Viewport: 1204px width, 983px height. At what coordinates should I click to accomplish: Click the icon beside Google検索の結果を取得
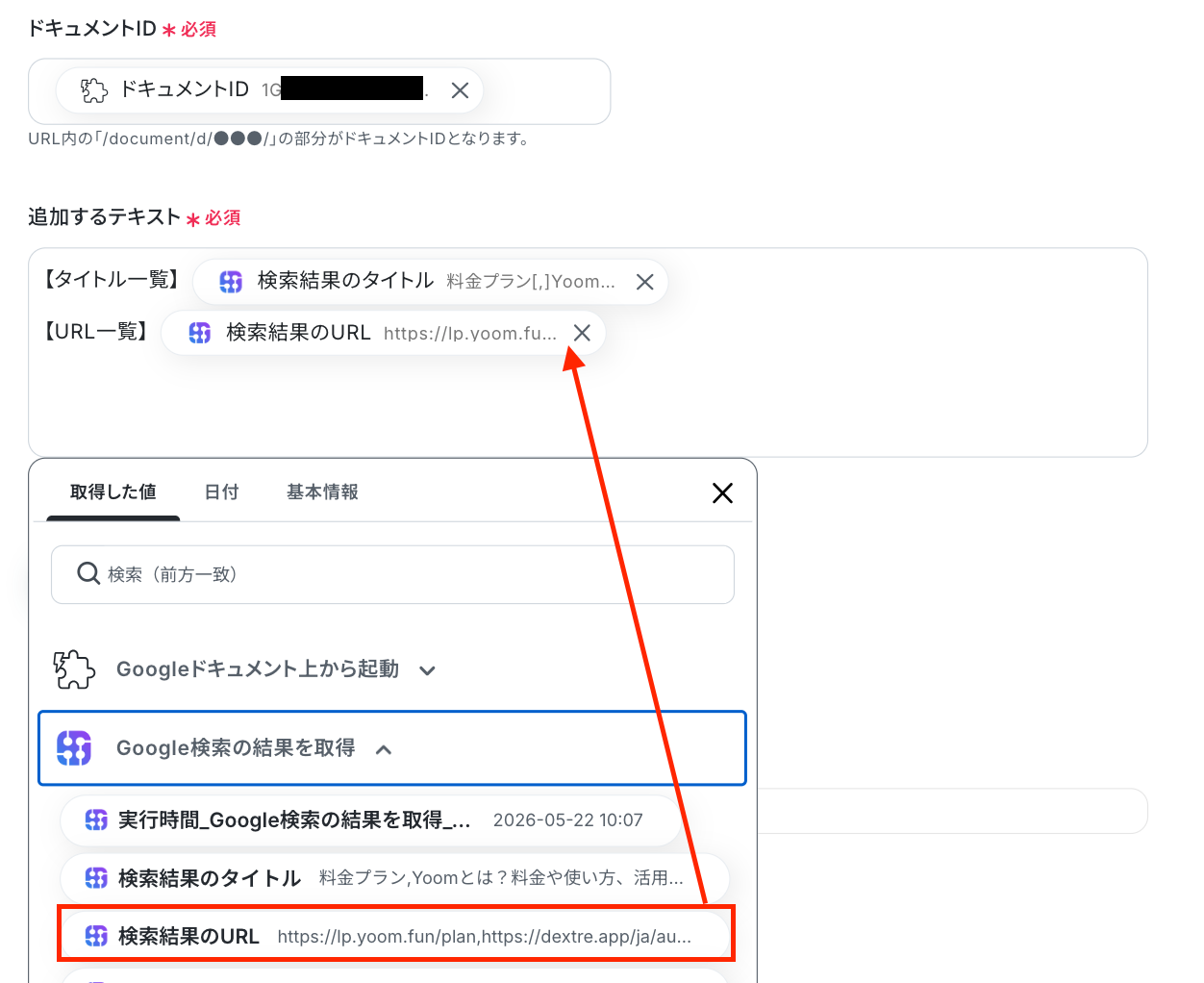pyautogui.click(x=74, y=747)
